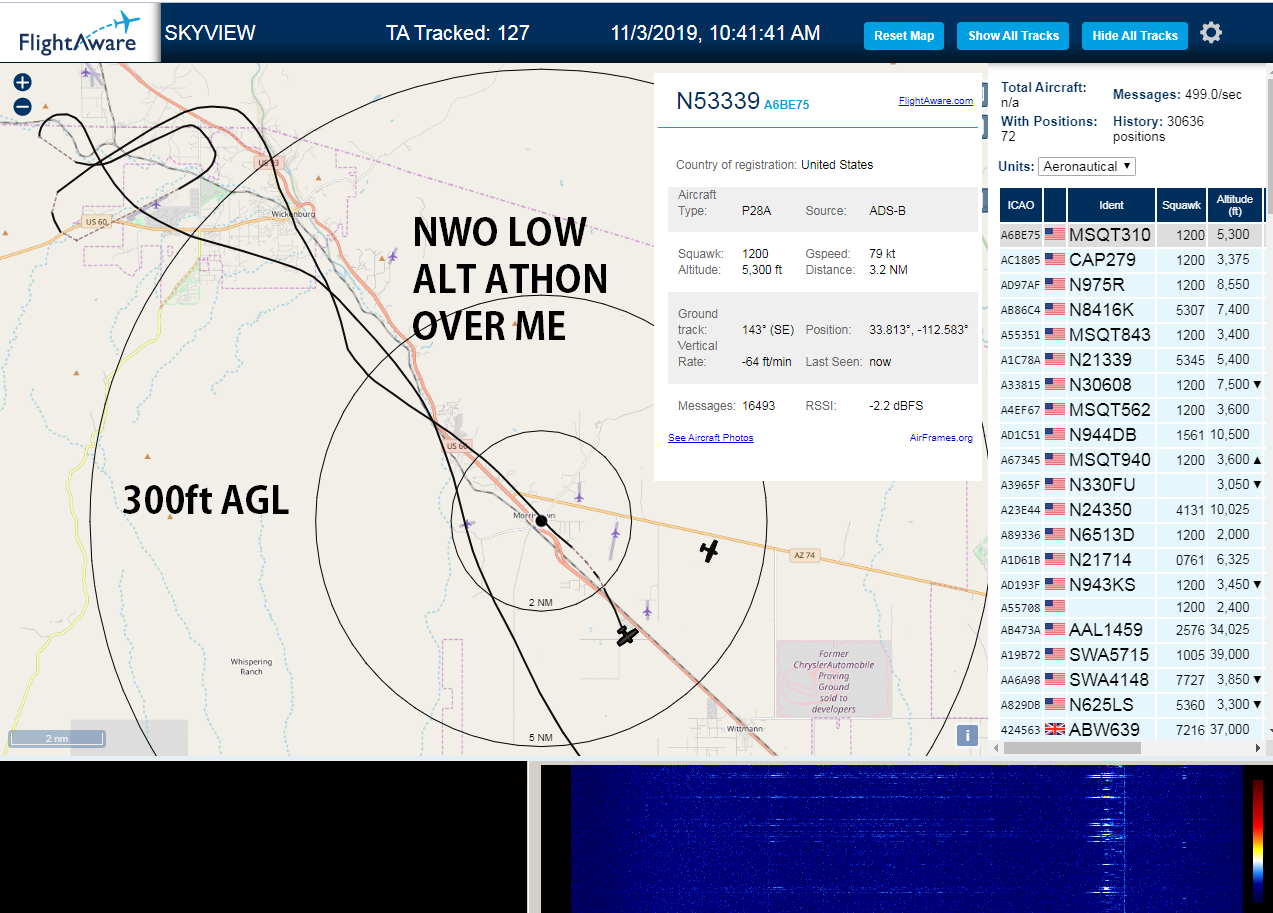The image size is (1273, 913).
Task: Click the left arrow of the table's horizontal scrollbar
Action: tap(996, 748)
